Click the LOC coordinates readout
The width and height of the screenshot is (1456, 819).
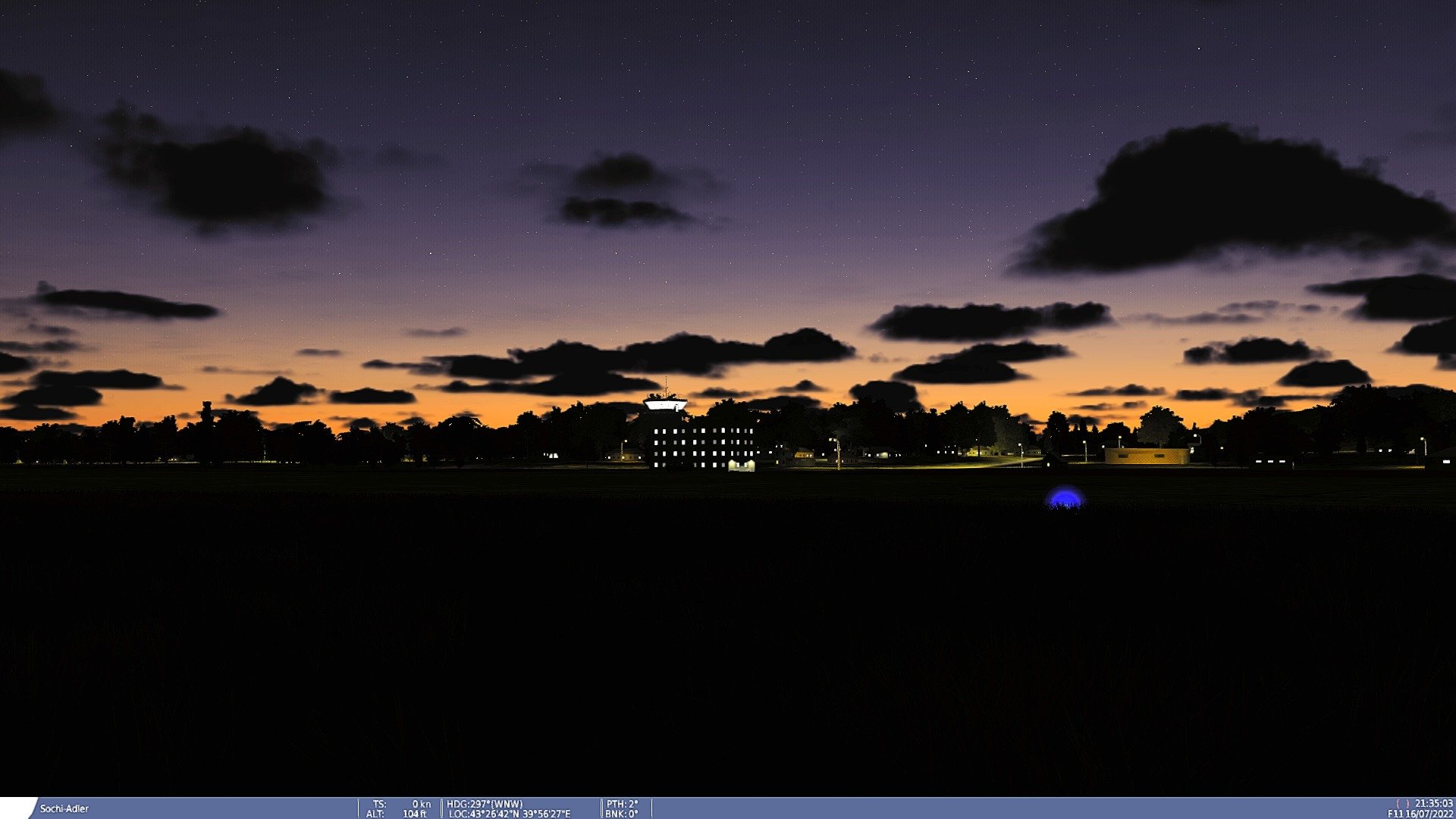pos(509,814)
